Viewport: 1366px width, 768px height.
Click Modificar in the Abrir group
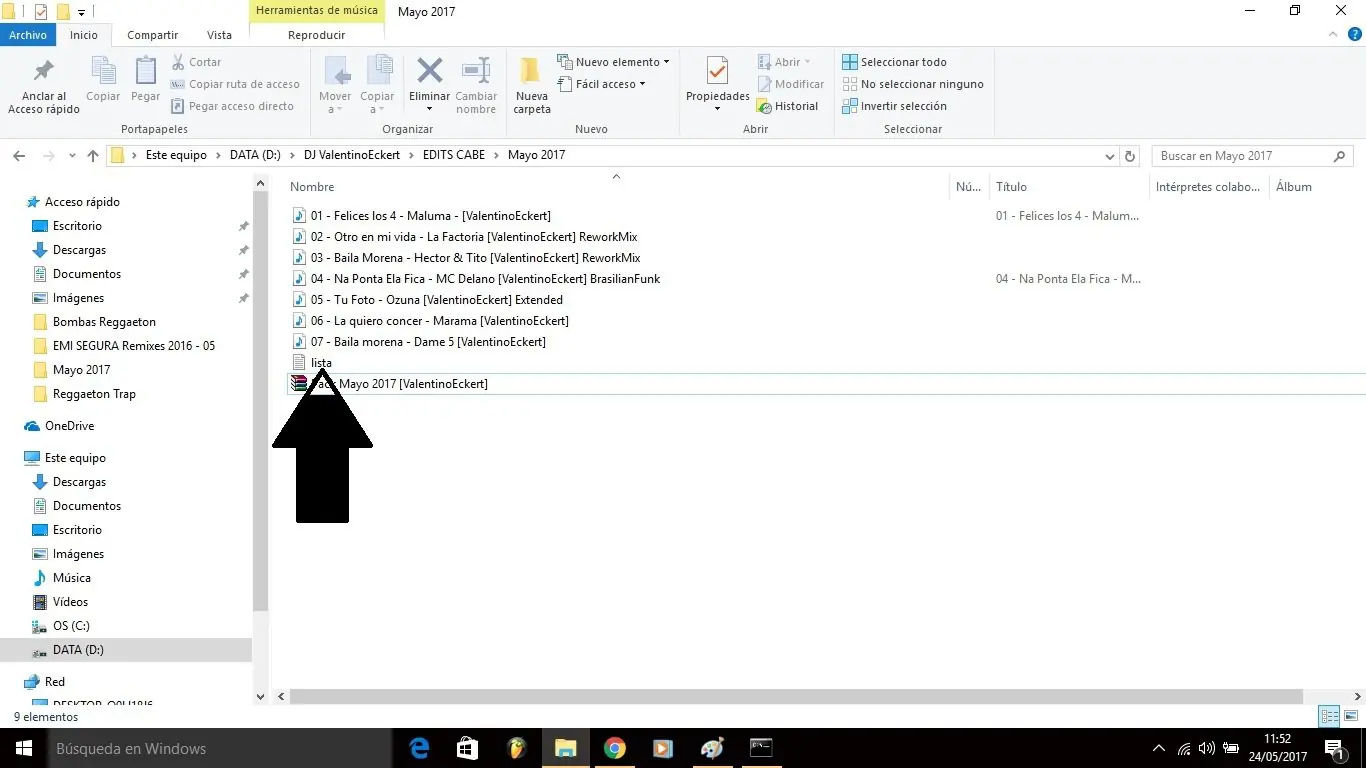[791, 84]
